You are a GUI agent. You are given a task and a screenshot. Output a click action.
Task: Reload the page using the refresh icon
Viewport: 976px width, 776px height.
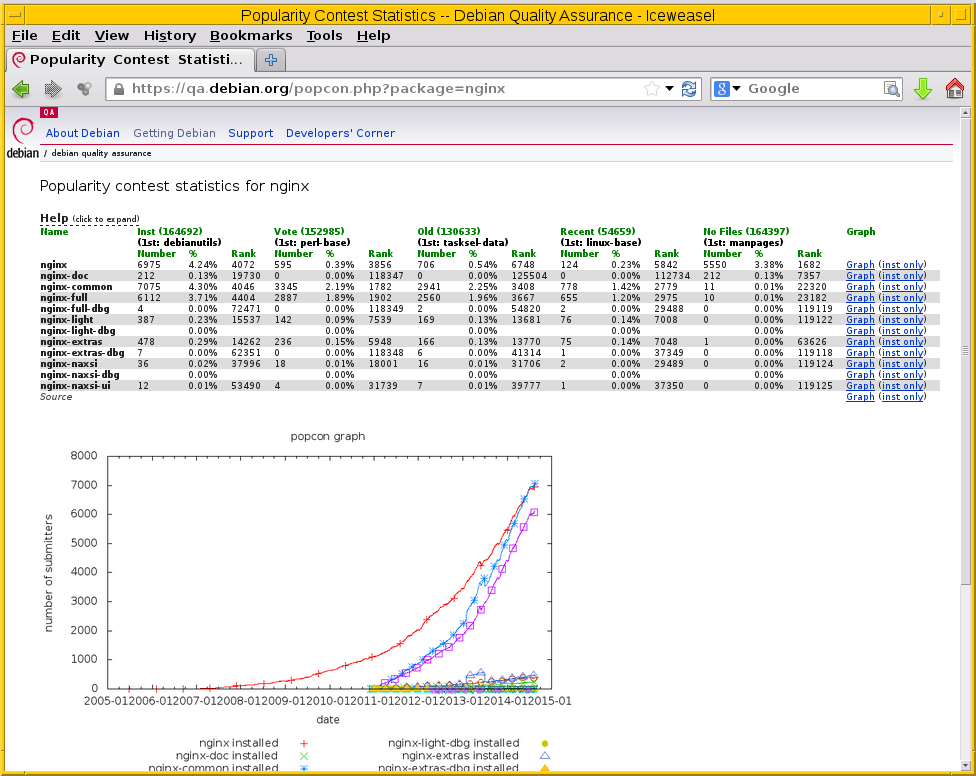click(689, 89)
